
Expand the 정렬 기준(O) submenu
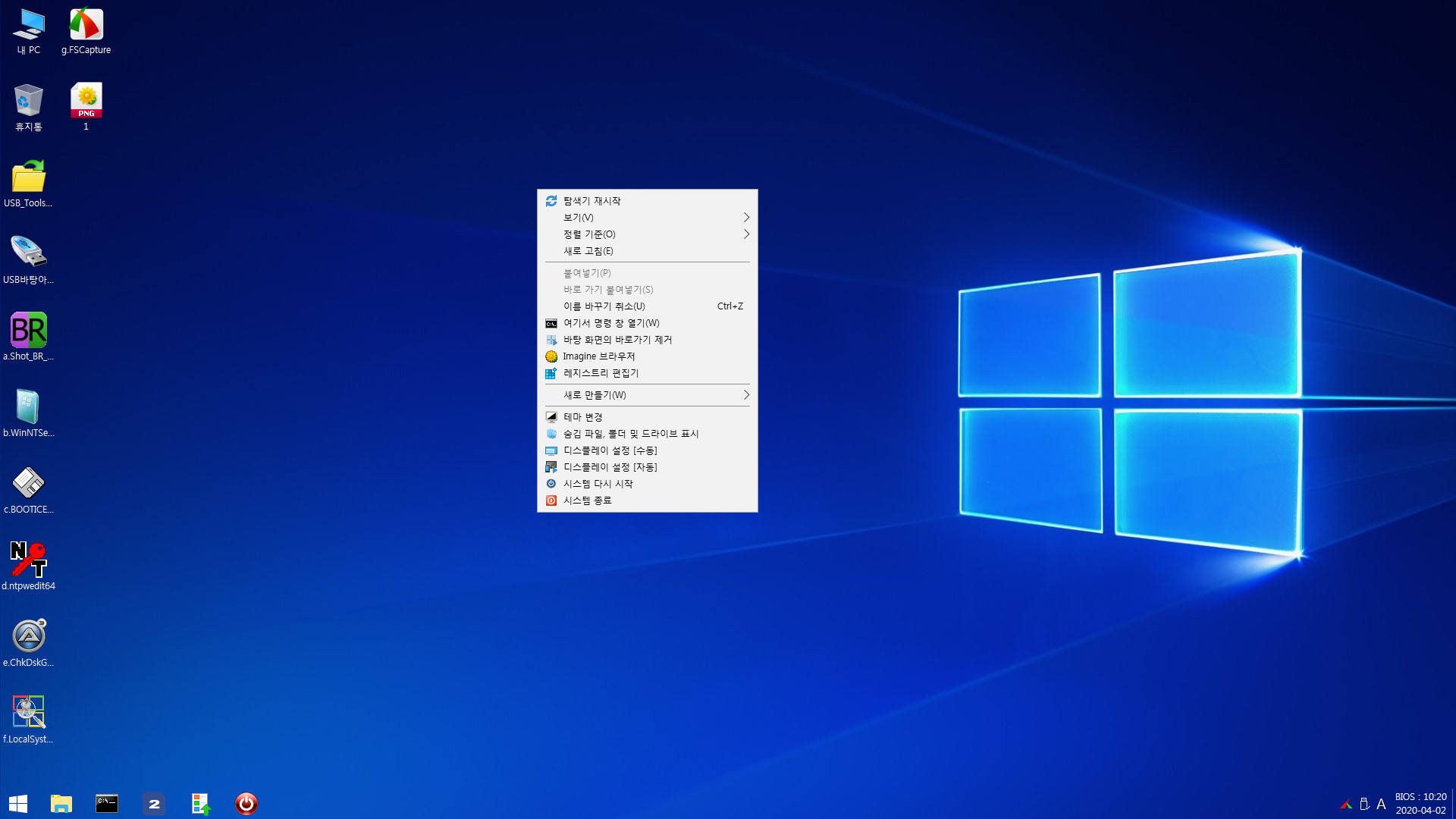648,234
